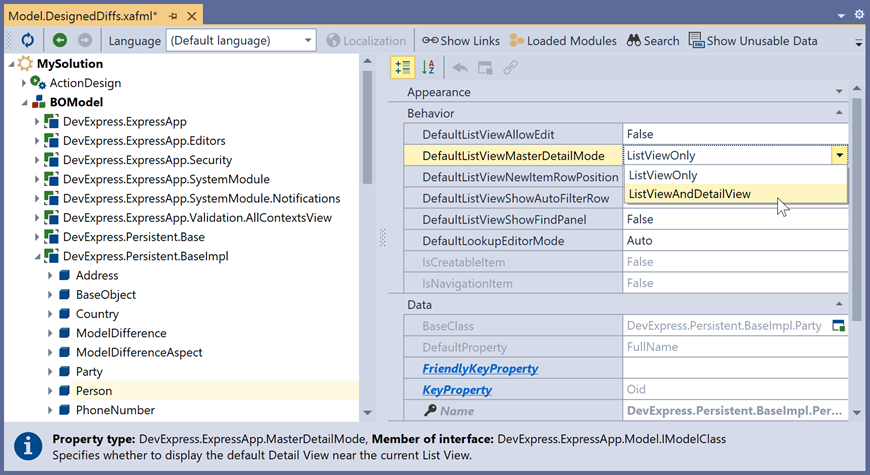
Task: Click the Reload model refresh icon
Action: [27, 40]
